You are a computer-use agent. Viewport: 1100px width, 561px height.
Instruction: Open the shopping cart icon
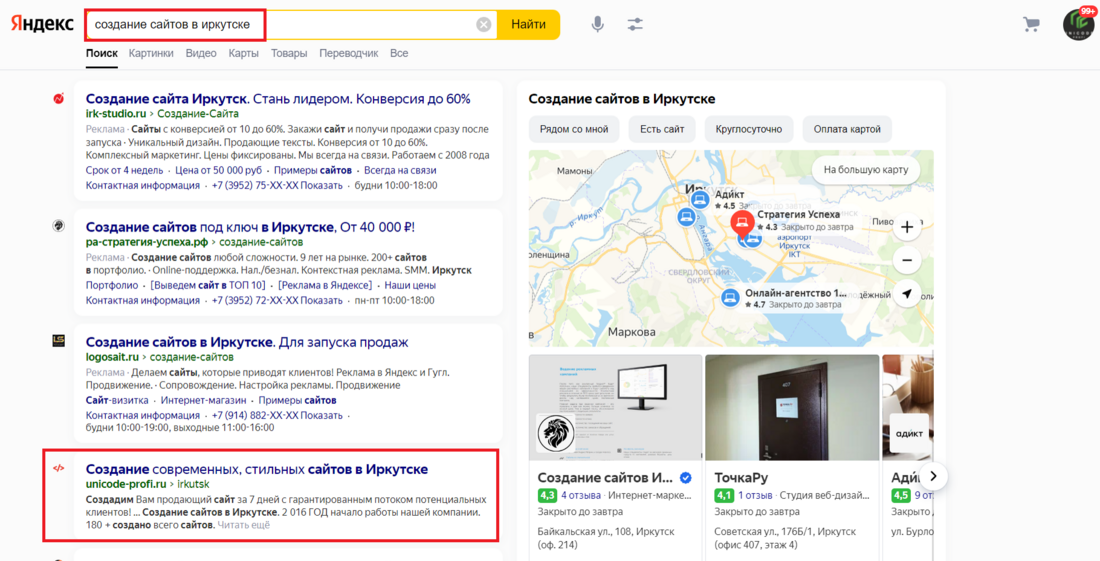point(1031,25)
